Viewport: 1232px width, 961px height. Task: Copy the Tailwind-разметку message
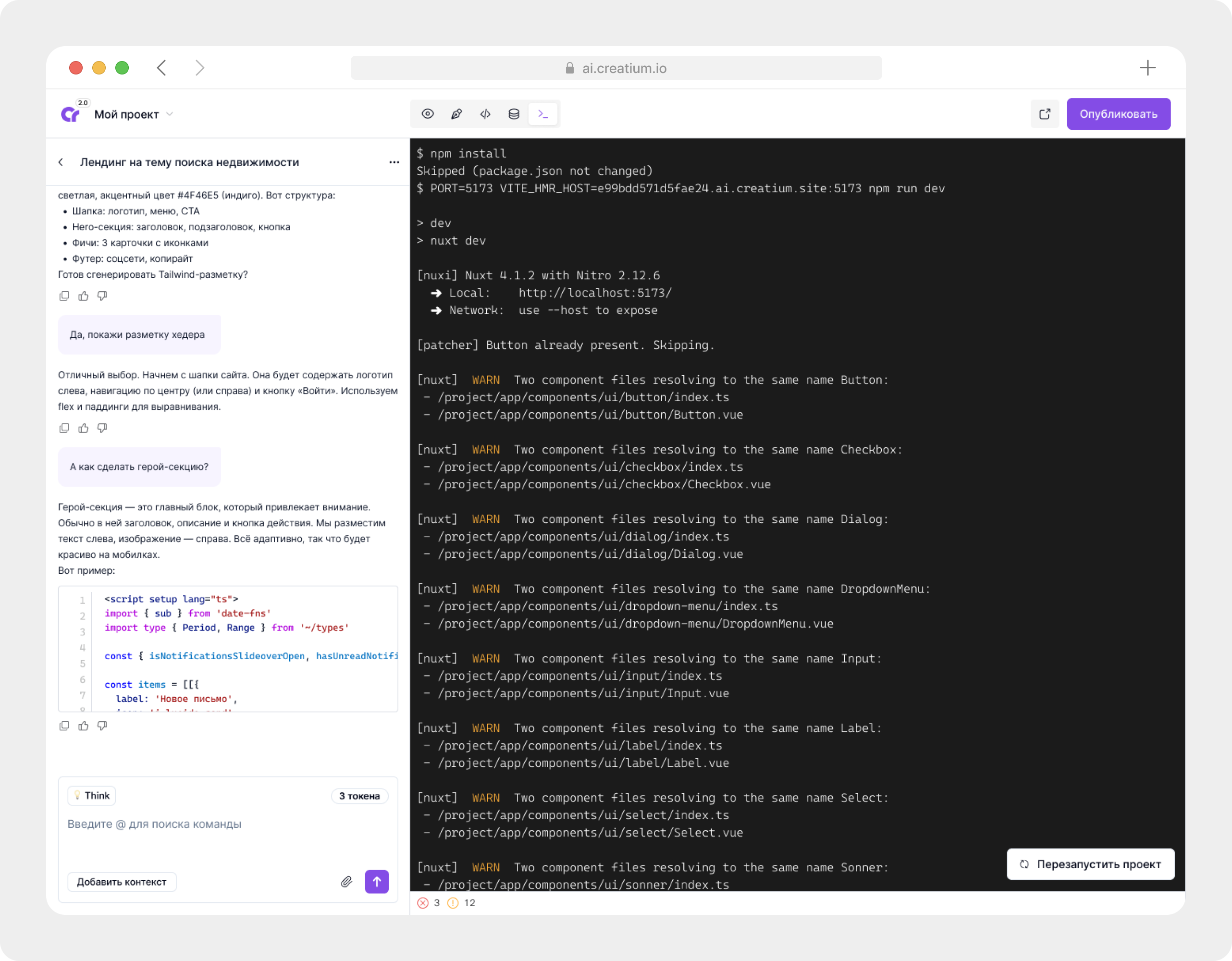click(64, 296)
